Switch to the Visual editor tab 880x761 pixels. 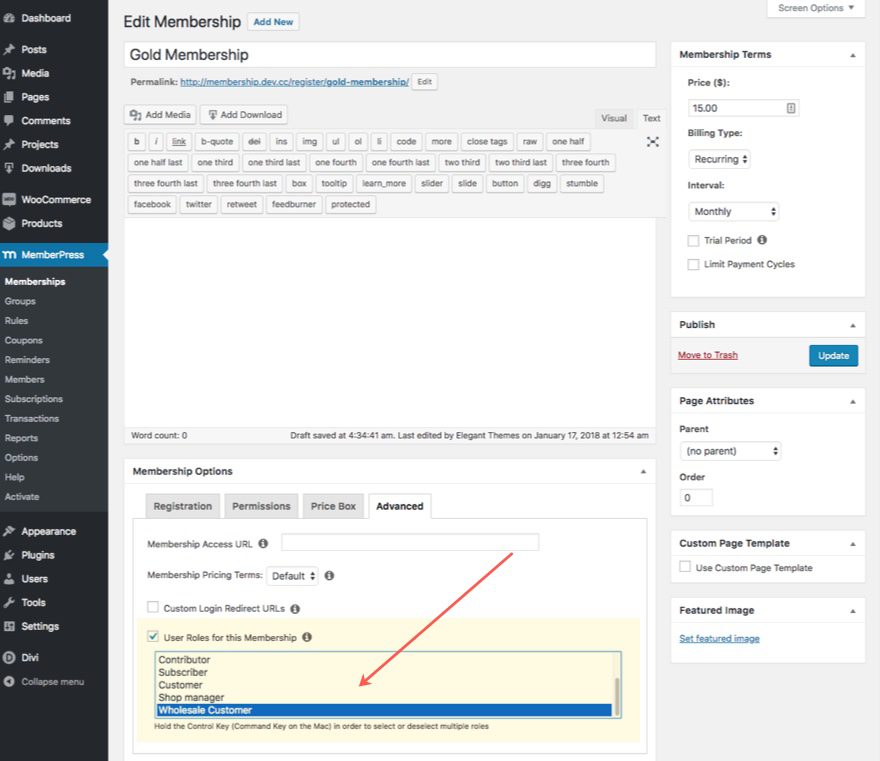(614, 118)
